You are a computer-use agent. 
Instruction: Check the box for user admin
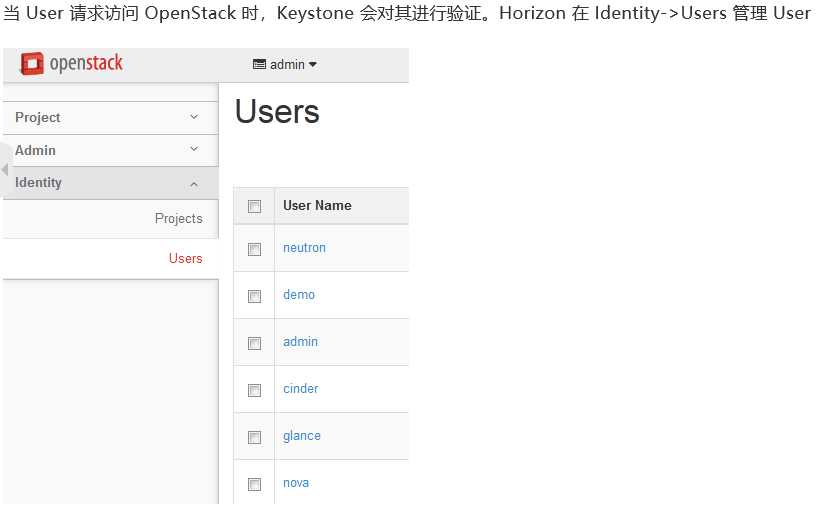point(254,343)
